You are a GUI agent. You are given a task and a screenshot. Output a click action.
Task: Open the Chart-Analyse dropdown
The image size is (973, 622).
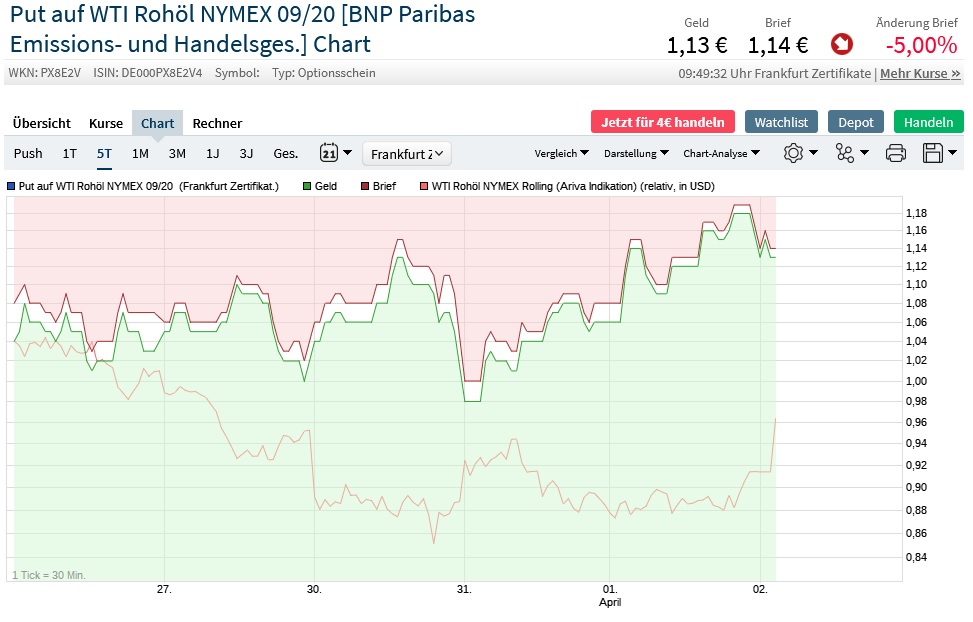click(721, 153)
